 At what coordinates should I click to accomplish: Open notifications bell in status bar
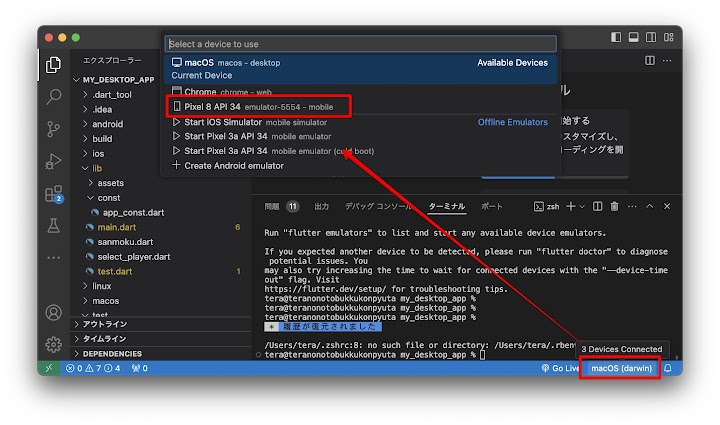668,368
